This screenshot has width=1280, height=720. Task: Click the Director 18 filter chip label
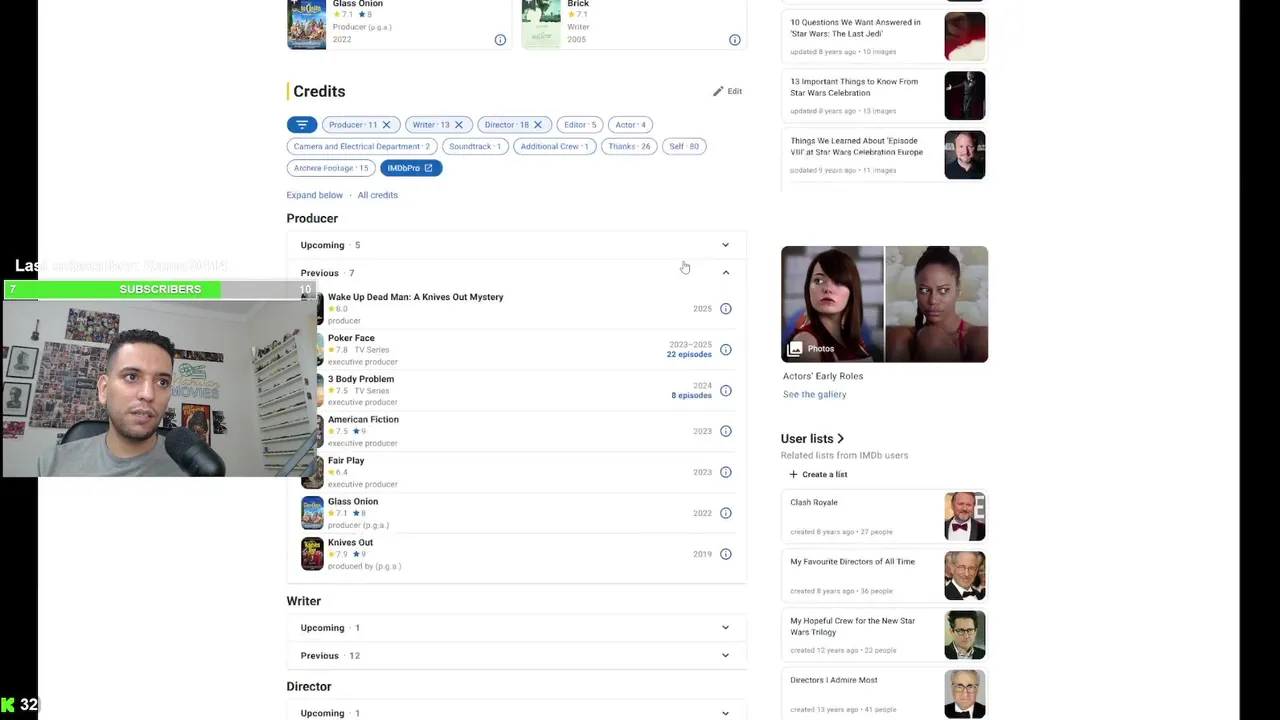click(x=507, y=125)
